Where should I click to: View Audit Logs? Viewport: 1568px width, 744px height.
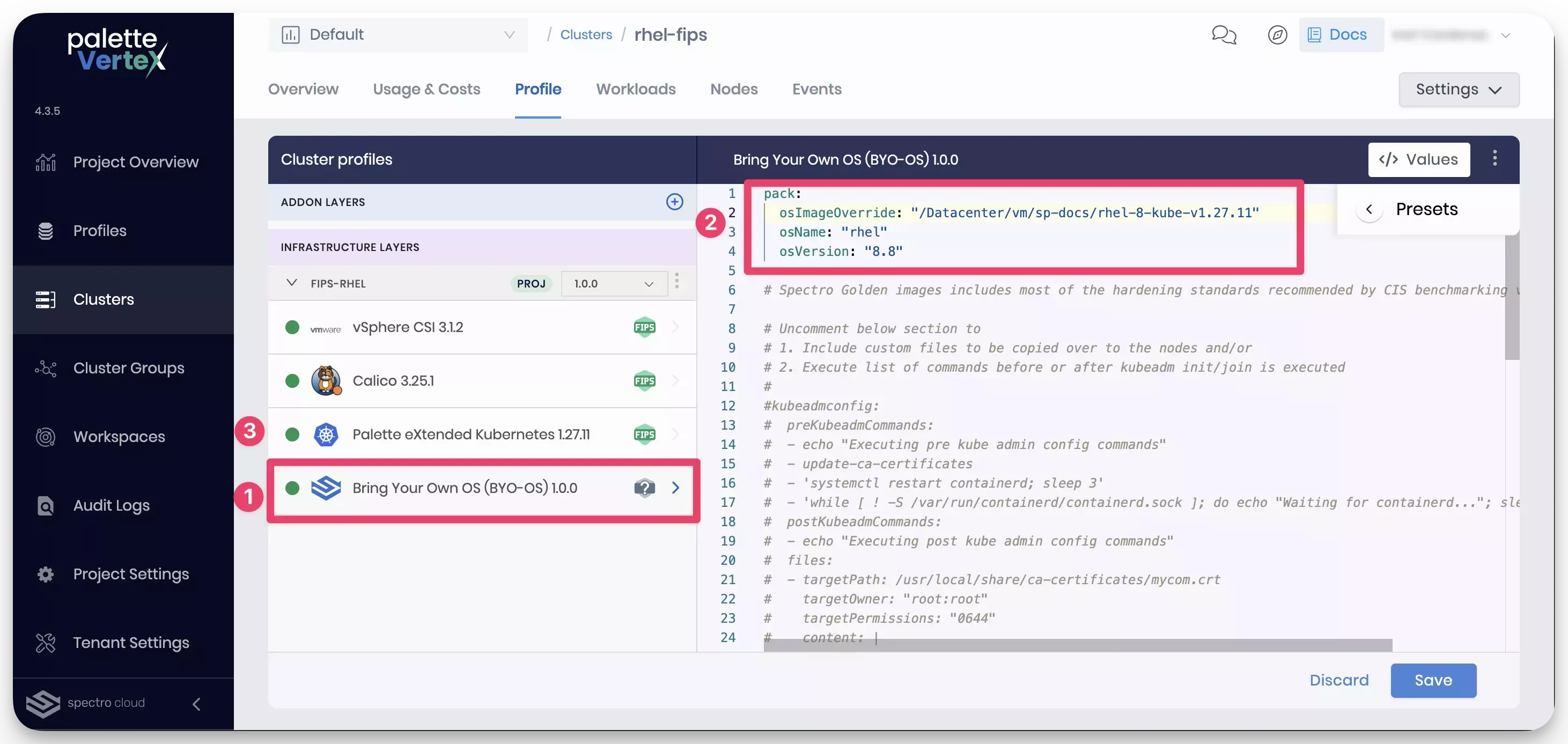(x=111, y=505)
